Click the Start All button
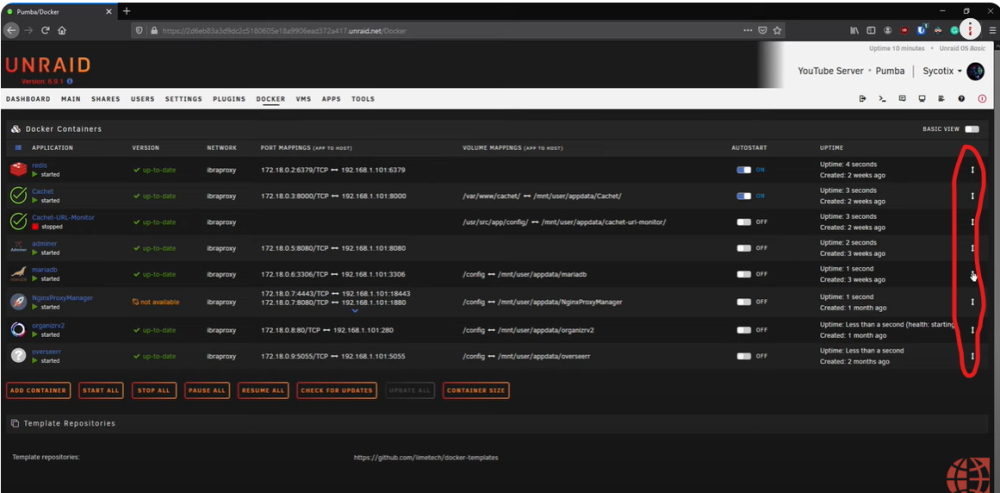Image resolution: width=1000 pixels, height=493 pixels. point(101,390)
